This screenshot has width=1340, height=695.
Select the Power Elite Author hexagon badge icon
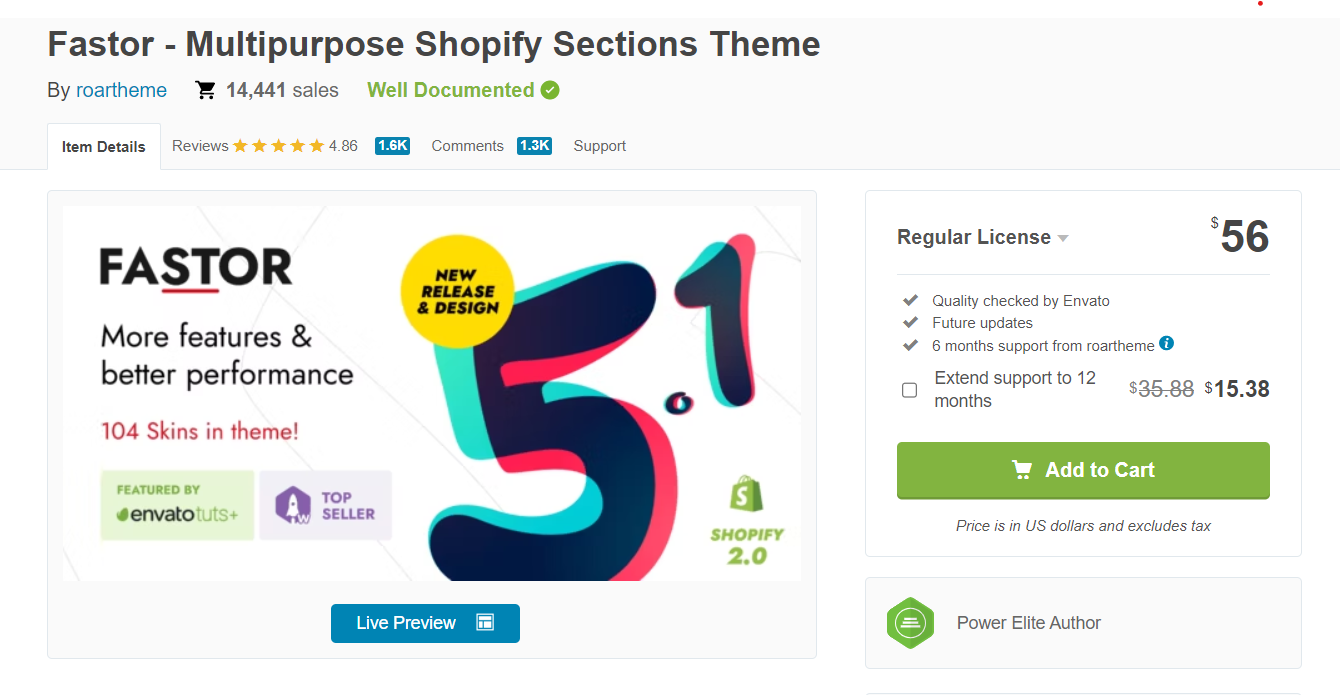point(910,623)
